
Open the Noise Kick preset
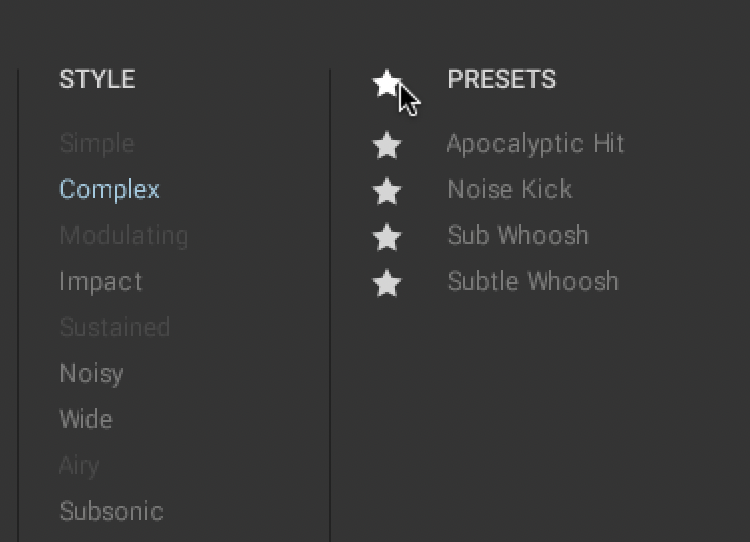[509, 189]
